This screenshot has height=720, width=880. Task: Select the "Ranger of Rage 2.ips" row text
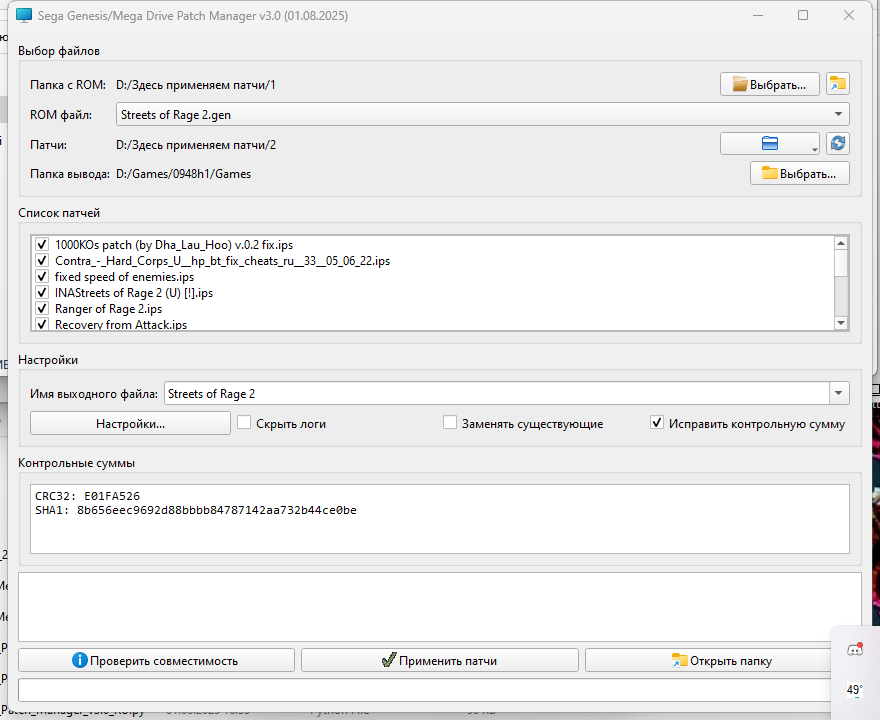click(108, 309)
